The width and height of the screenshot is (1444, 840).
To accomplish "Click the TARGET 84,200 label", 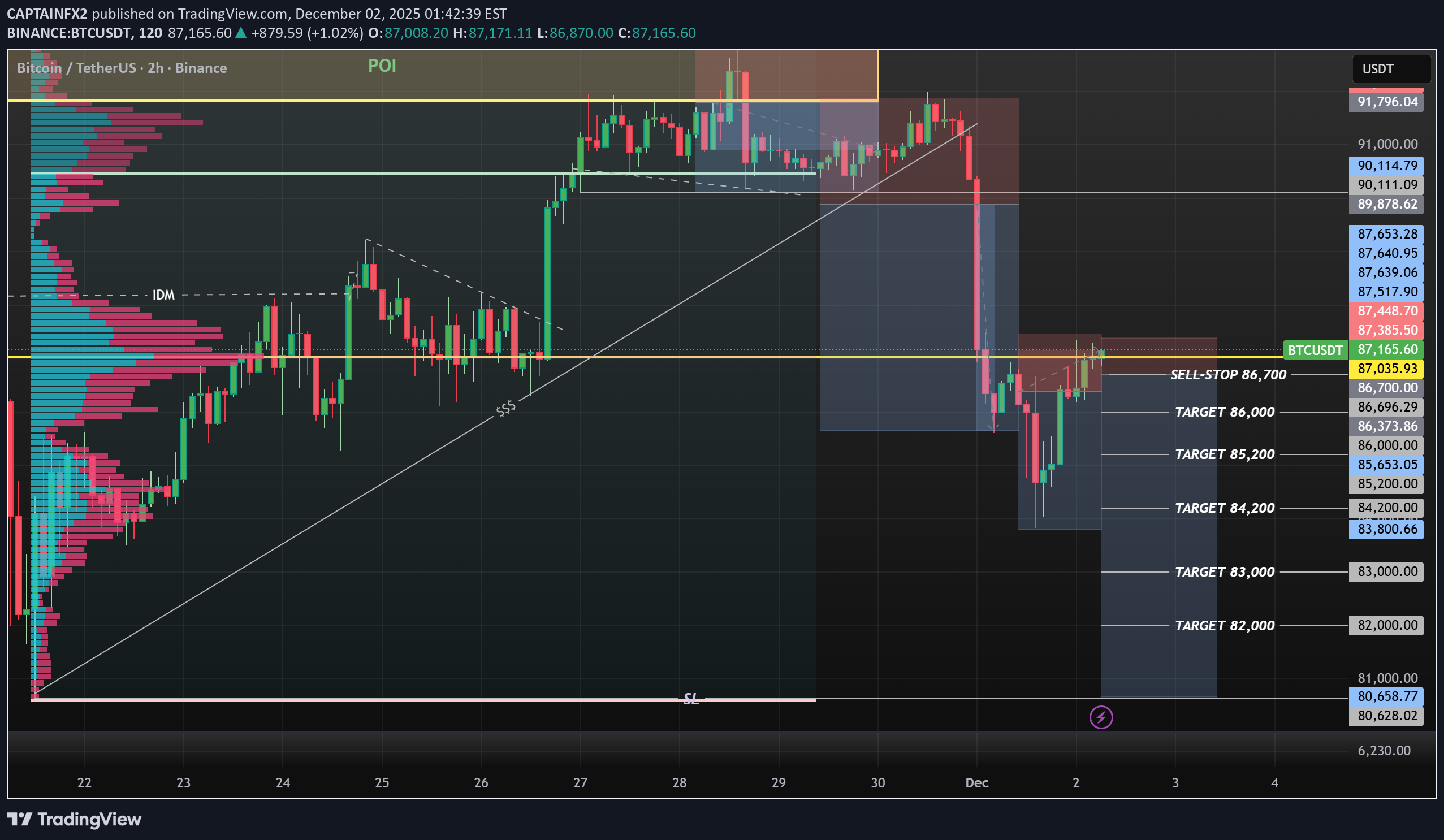I will click(1225, 508).
